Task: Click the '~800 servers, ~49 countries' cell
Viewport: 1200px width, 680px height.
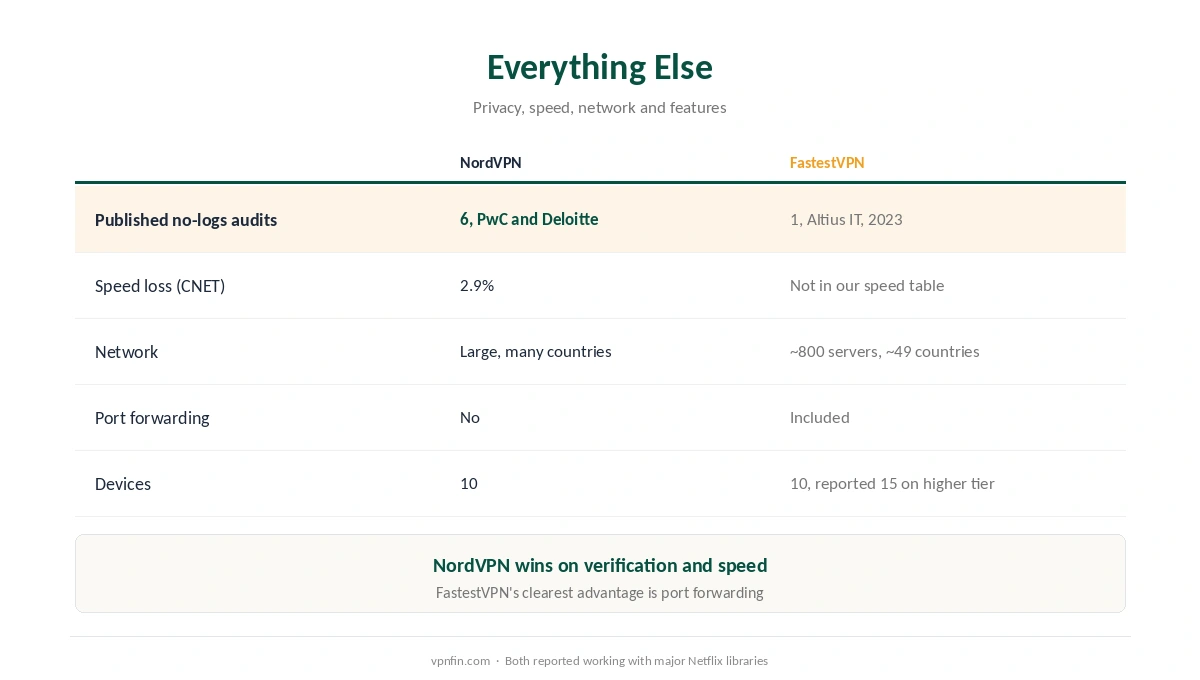Action: tap(884, 351)
